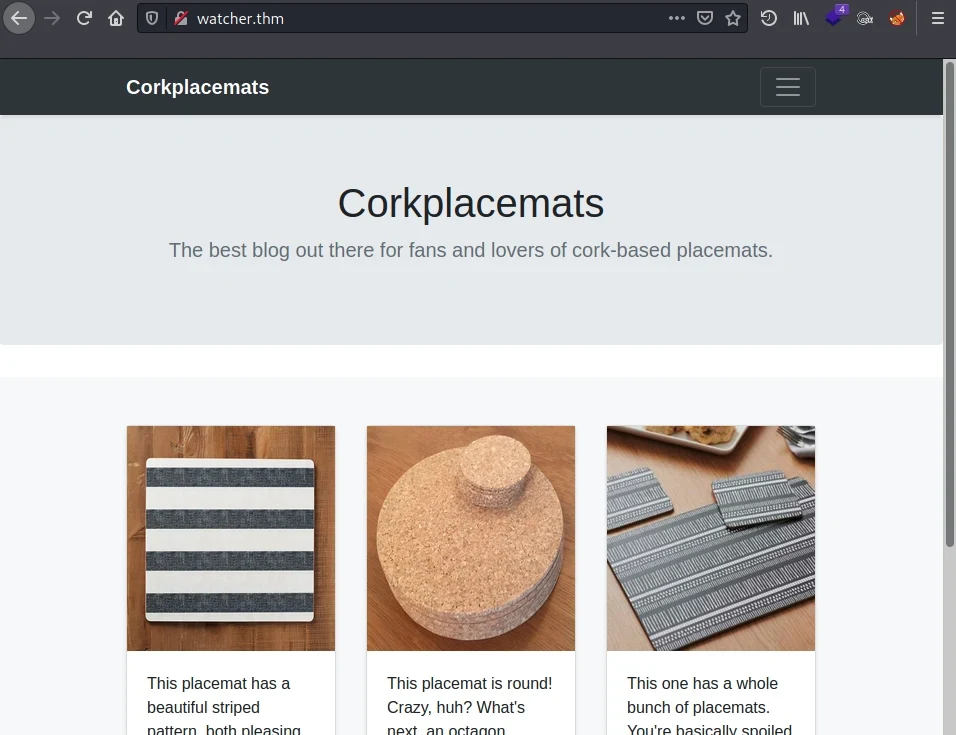Reload the current page
Viewport: 956px width, 735px height.
84,18
